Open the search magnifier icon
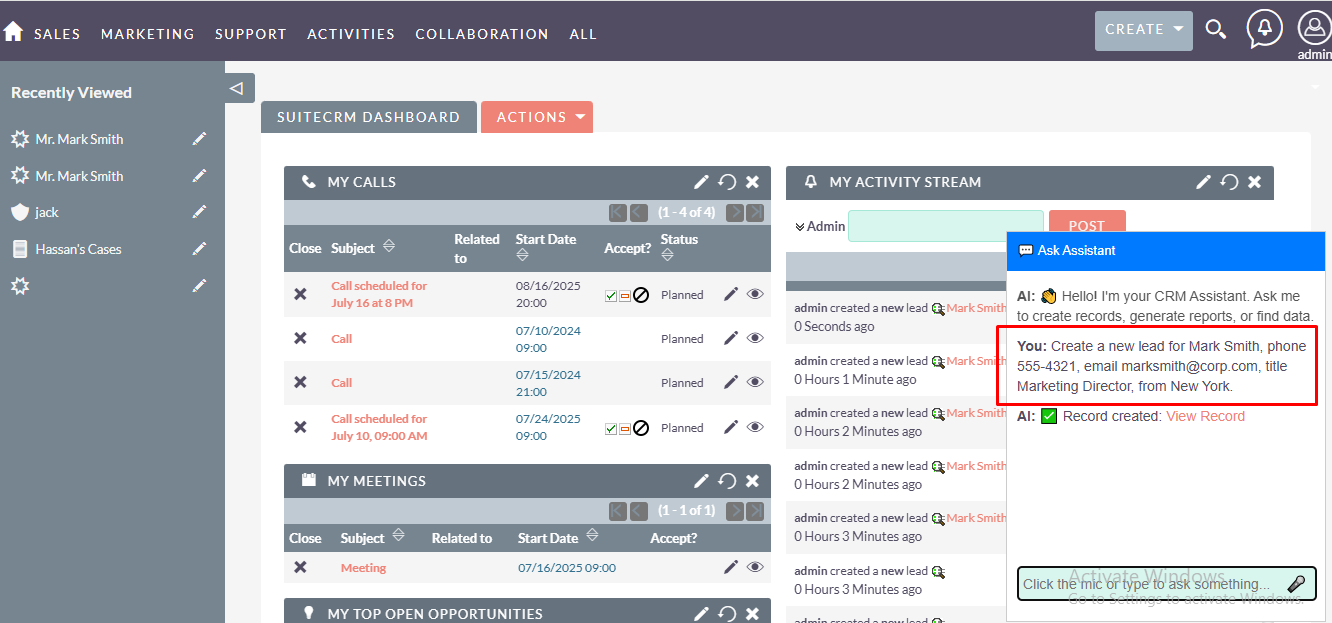Screen dimensions: 1332x623 point(1215,29)
